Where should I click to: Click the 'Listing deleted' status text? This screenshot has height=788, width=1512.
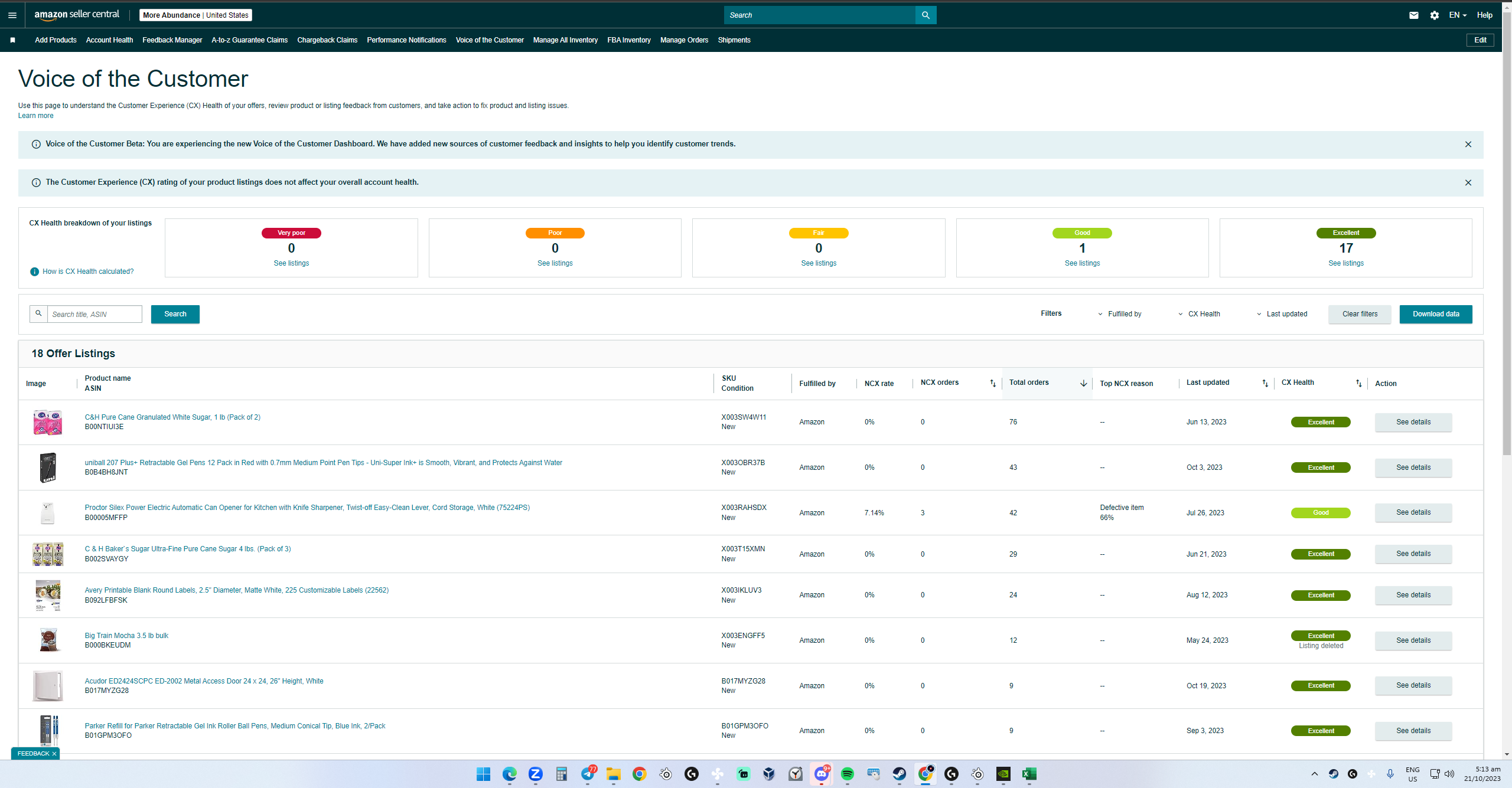(1321, 646)
